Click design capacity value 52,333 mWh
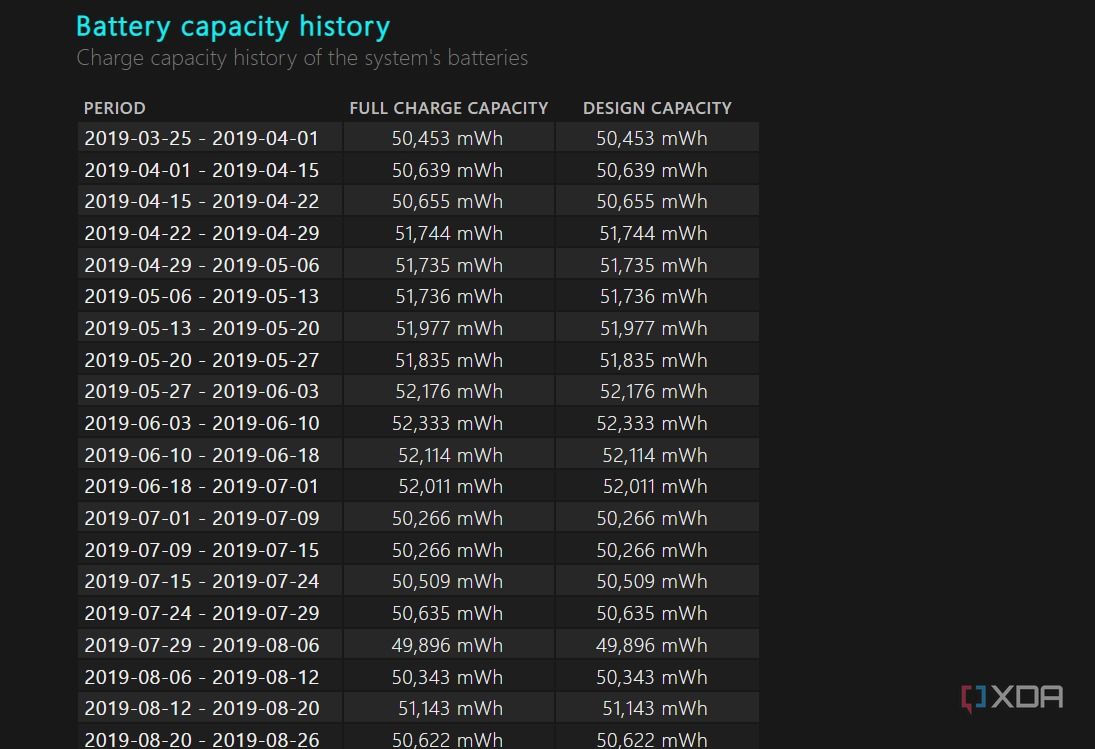Image resolution: width=1095 pixels, height=749 pixels. click(x=652, y=423)
